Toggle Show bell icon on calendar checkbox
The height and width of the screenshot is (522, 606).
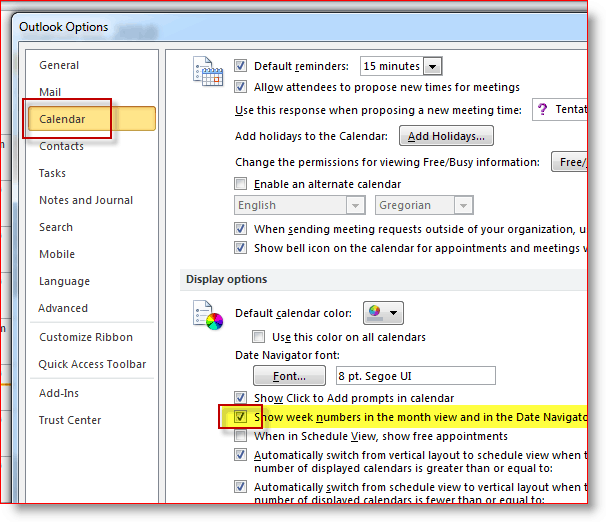[240, 247]
